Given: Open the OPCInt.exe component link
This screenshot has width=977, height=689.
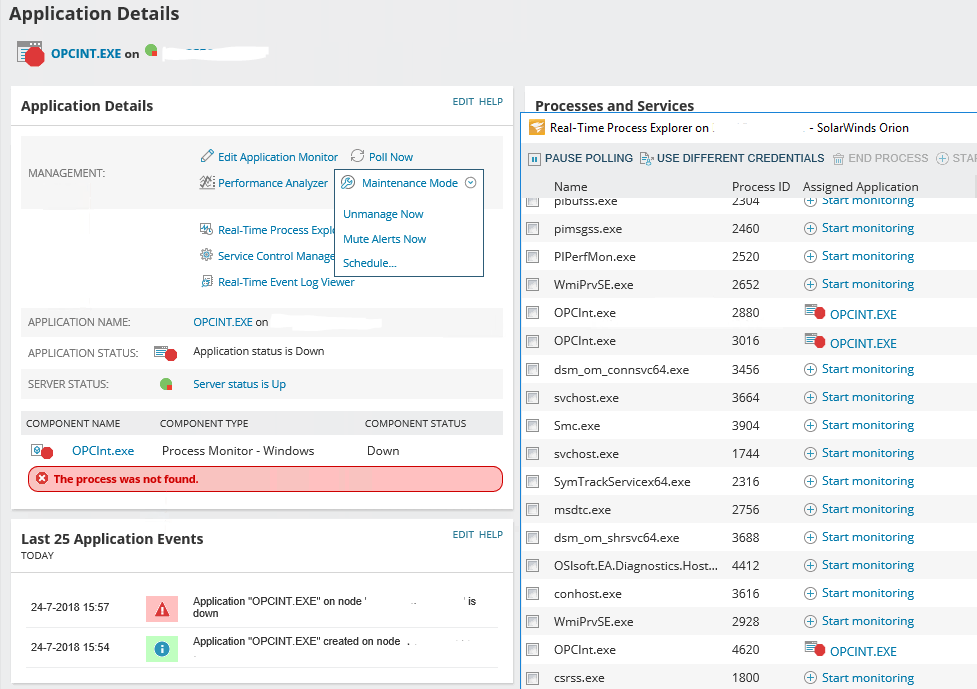Looking at the screenshot, I should [103, 451].
